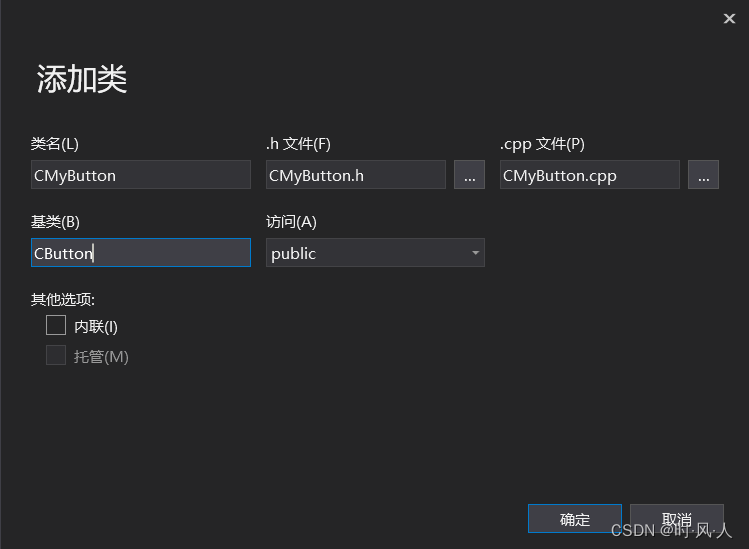Click the disabled 托管(M) checkbox
Viewport: 749px width, 549px height.
point(56,355)
